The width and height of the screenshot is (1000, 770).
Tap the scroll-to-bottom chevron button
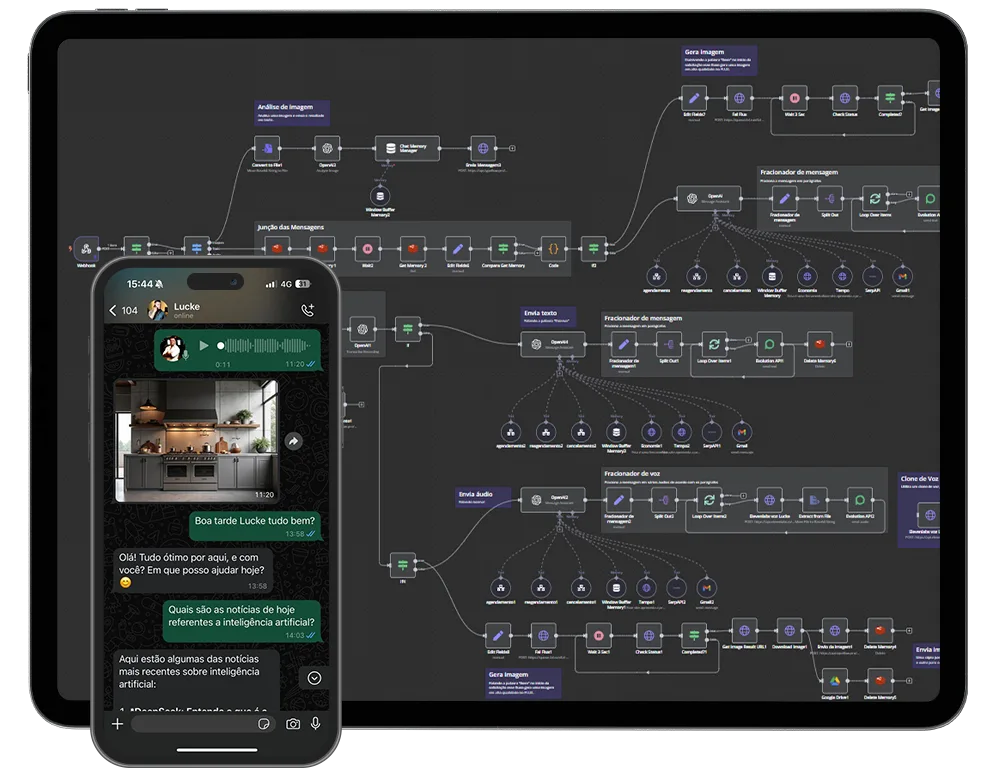click(x=314, y=677)
